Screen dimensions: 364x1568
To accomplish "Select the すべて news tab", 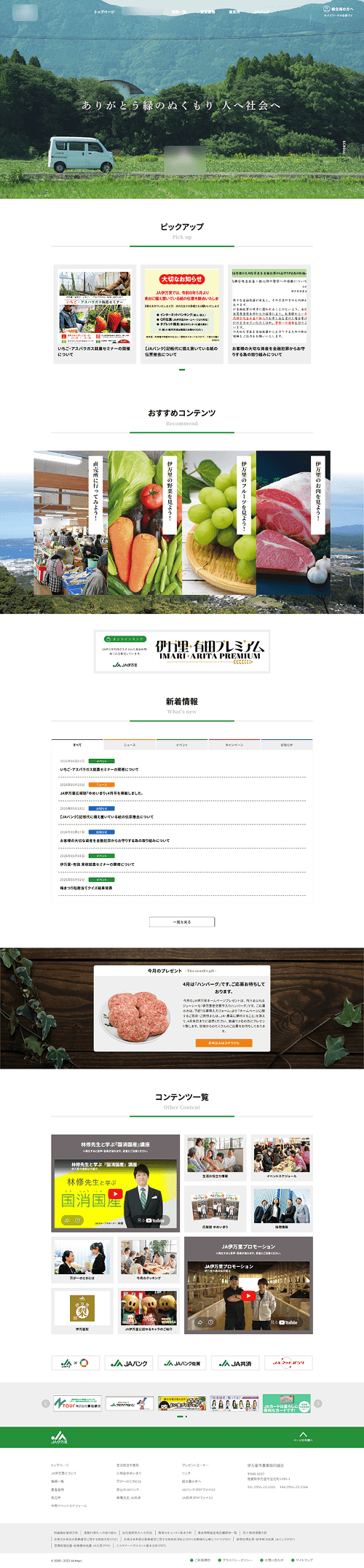I will (x=77, y=745).
